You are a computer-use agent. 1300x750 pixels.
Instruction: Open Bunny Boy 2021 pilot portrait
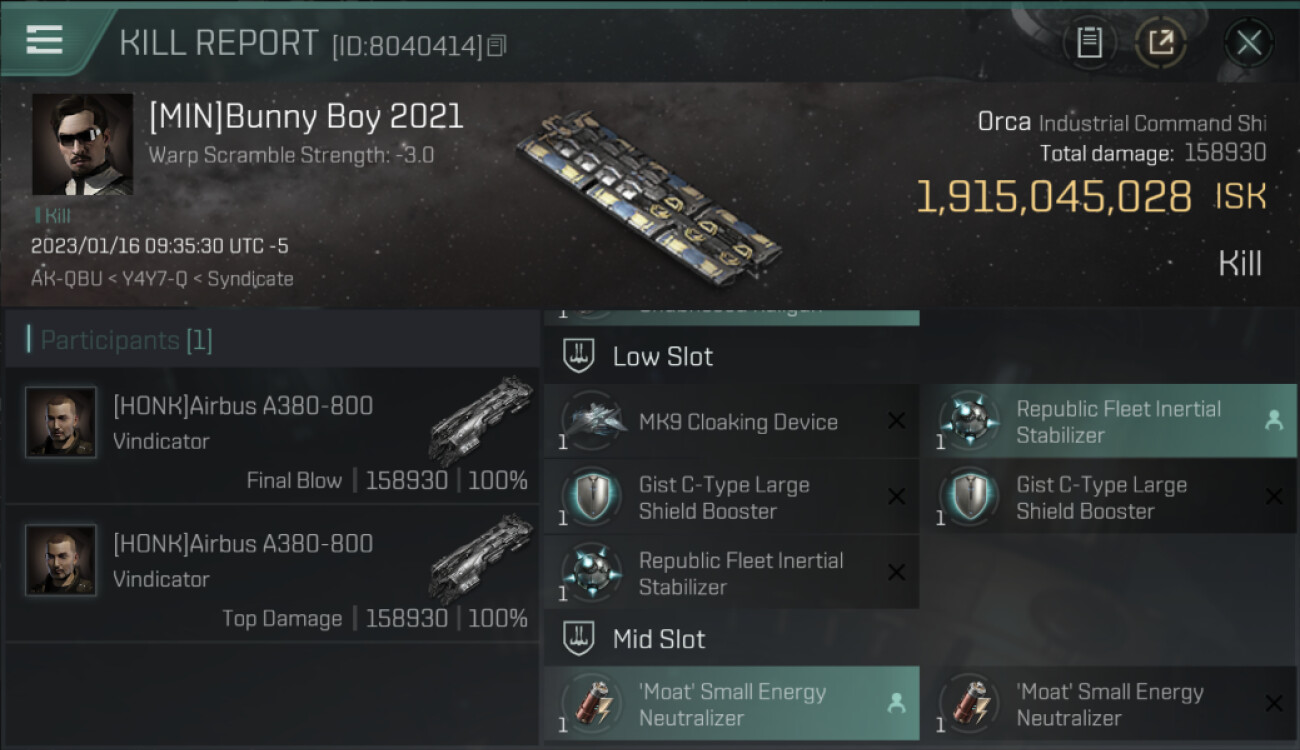(82, 144)
